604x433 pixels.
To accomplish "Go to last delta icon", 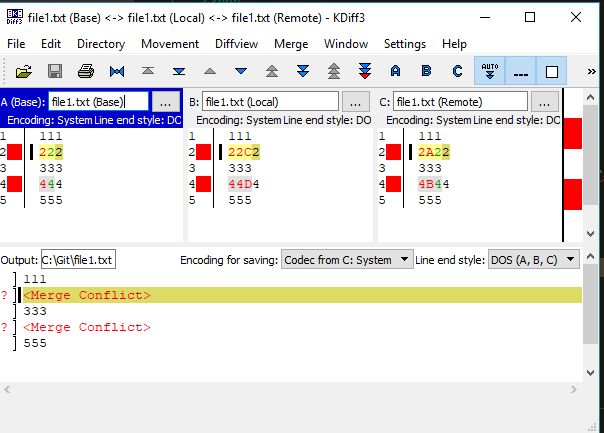I will click(179, 71).
